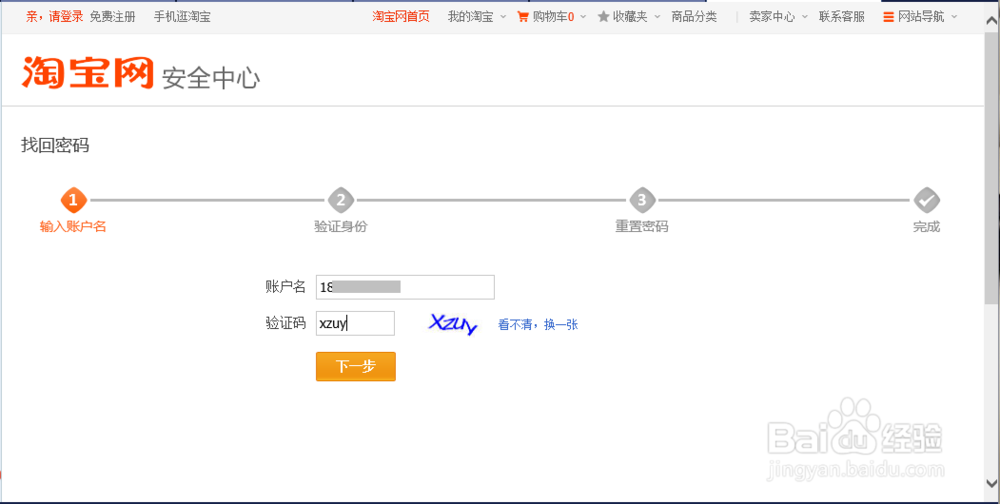Viewport: 1000px width, 504px height.
Task: Click step 2 diamond icon
Action: [x=341, y=200]
